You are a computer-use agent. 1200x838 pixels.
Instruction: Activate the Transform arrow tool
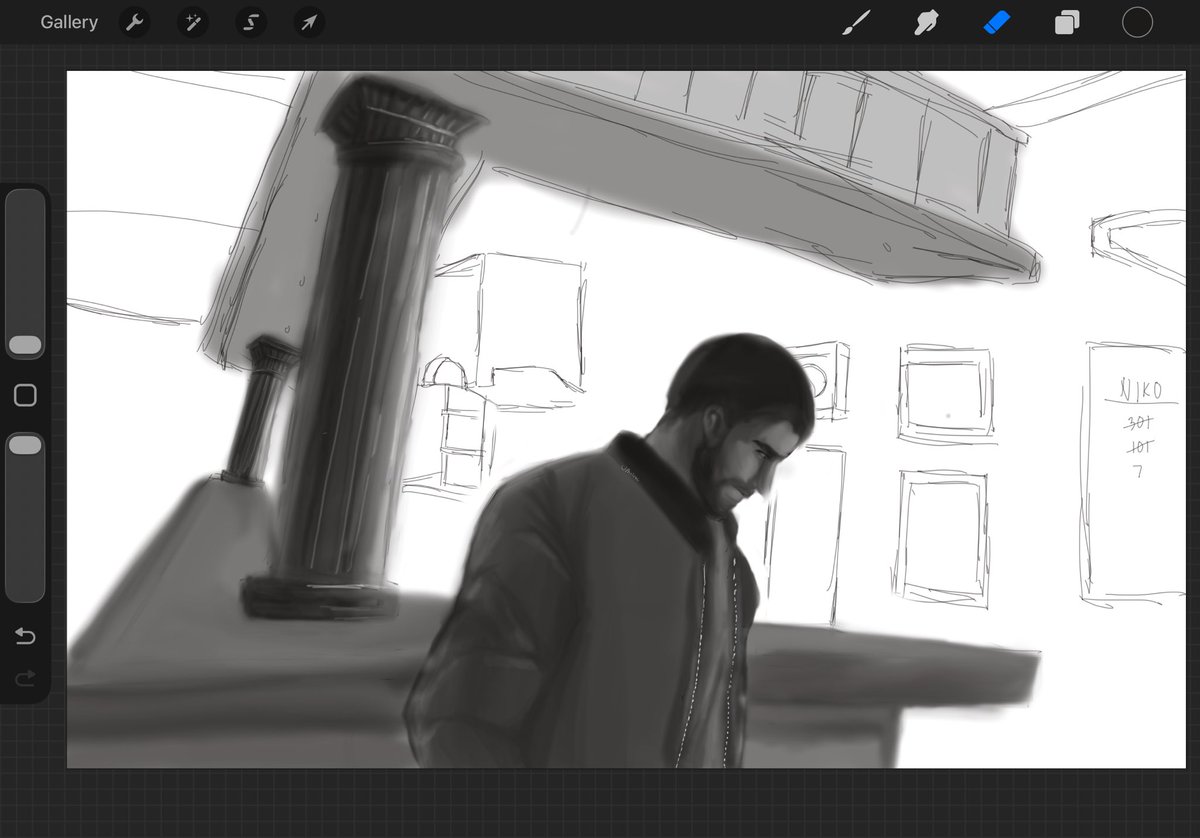[x=309, y=23]
